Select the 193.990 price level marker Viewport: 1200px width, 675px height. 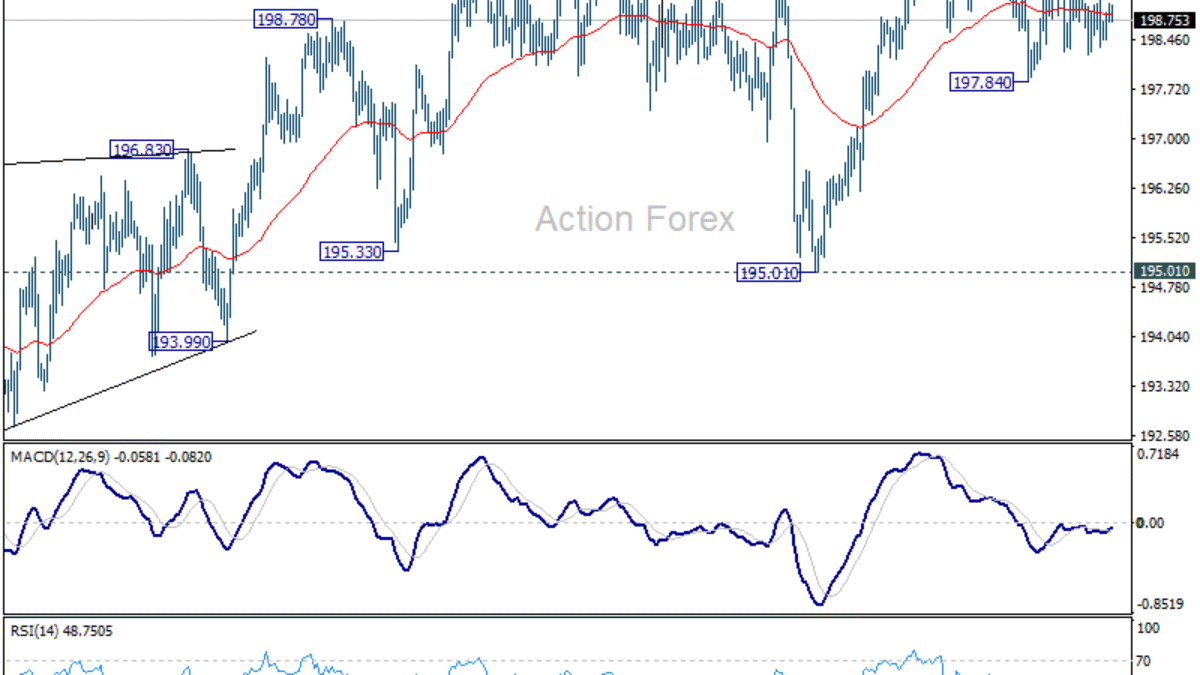pyautogui.click(x=181, y=342)
